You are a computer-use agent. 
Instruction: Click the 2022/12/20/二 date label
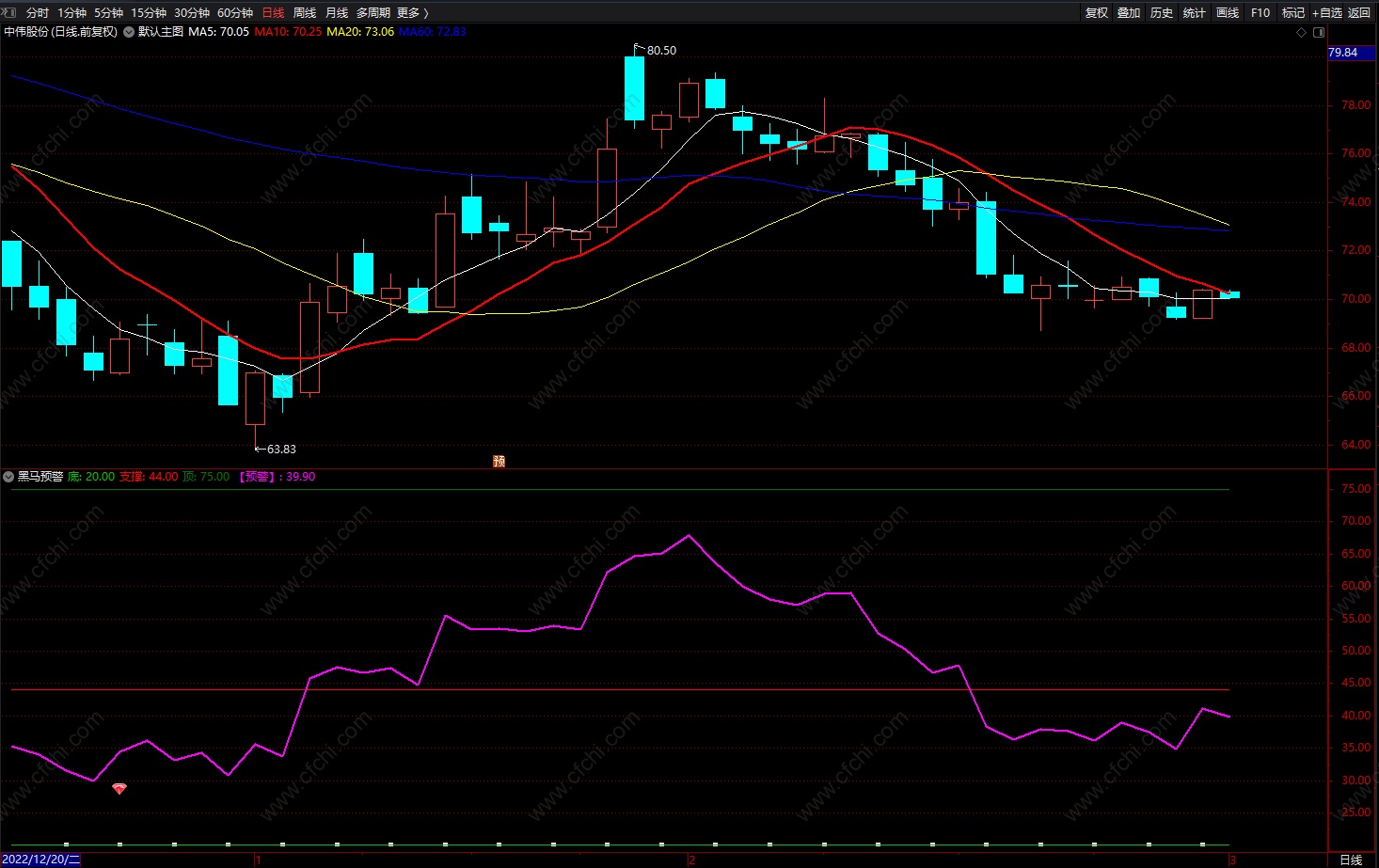click(x=41, y=860)
